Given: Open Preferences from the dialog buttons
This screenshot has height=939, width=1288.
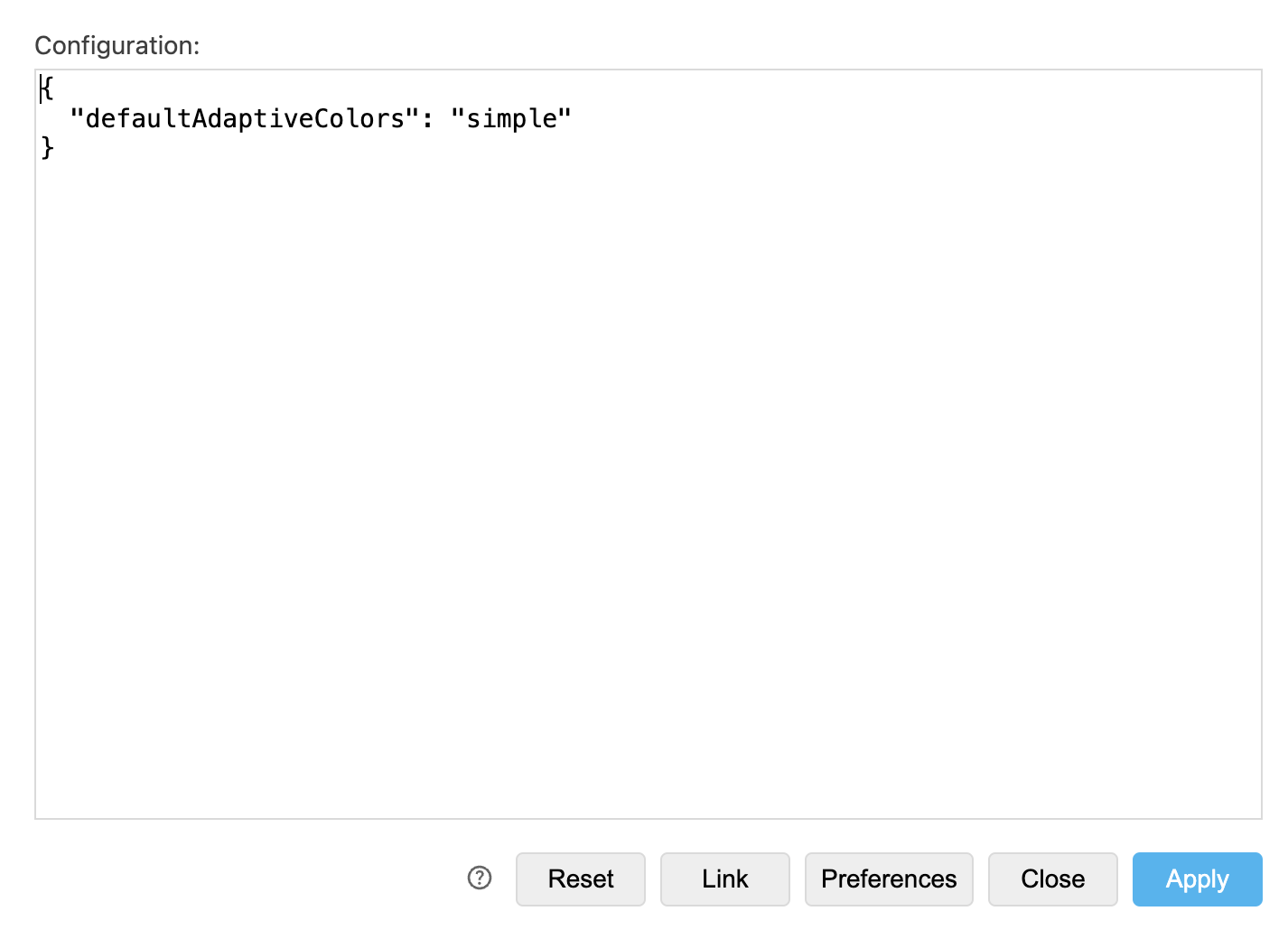Looking at the screenshot, I should click(x=889, y=879).
